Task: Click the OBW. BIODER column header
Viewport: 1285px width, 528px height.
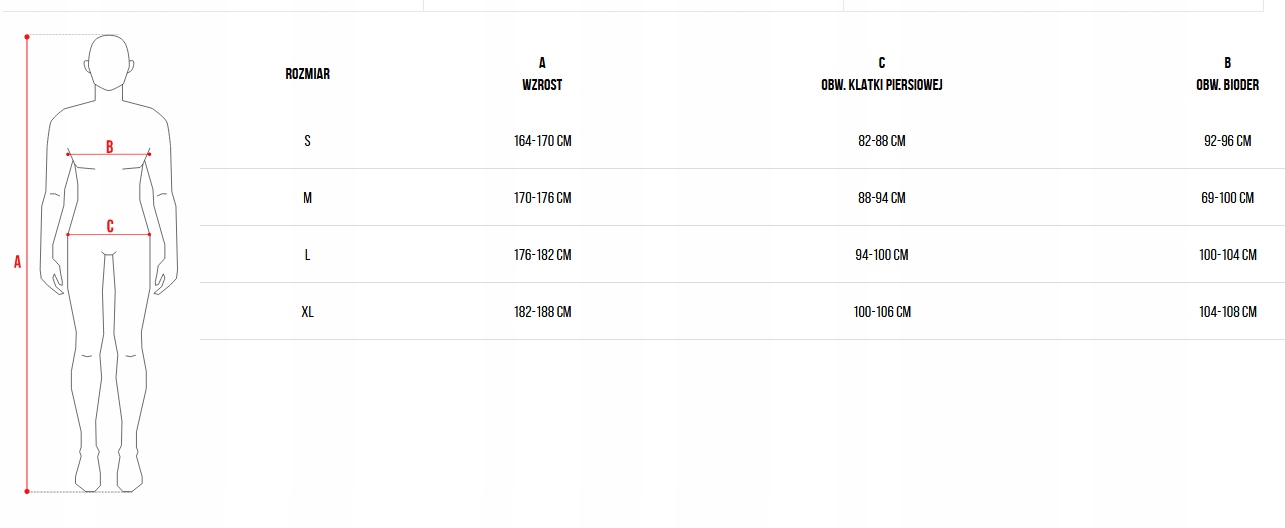Action: click(x=1227, y=85)
